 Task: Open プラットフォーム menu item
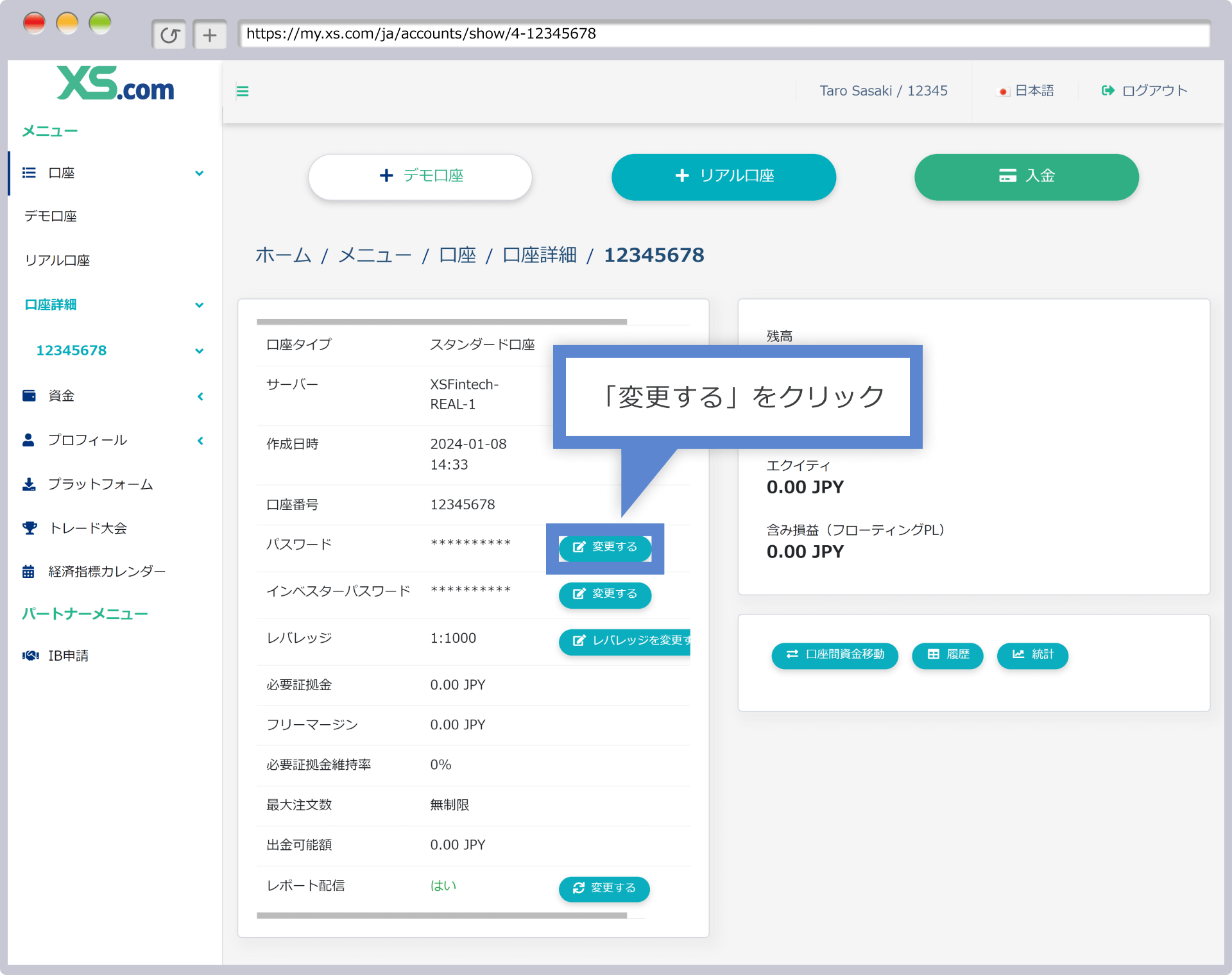(x=100, y=484)
